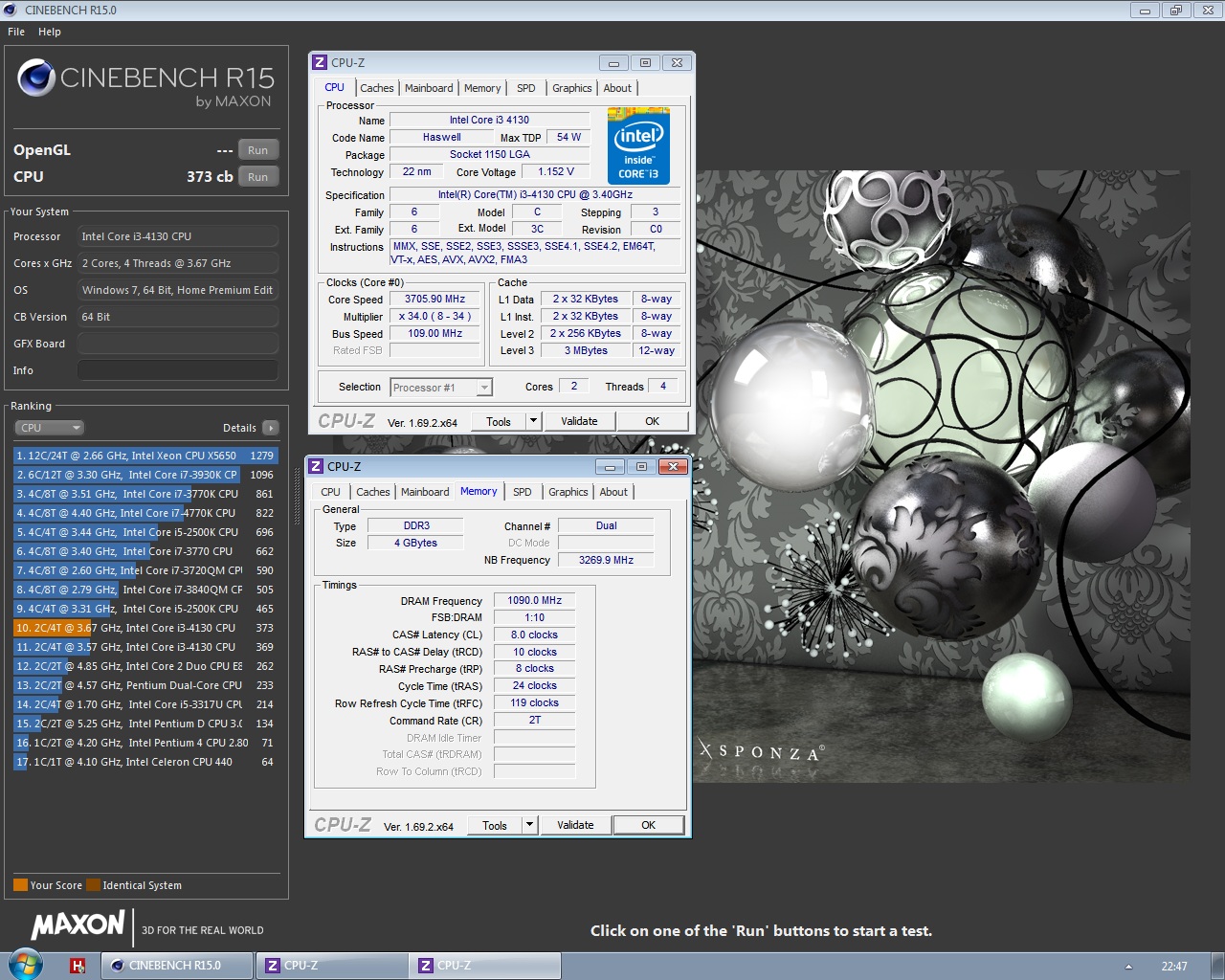
Task: Switch to Memory tab in top CPU-Z
Action: point(482,88)
